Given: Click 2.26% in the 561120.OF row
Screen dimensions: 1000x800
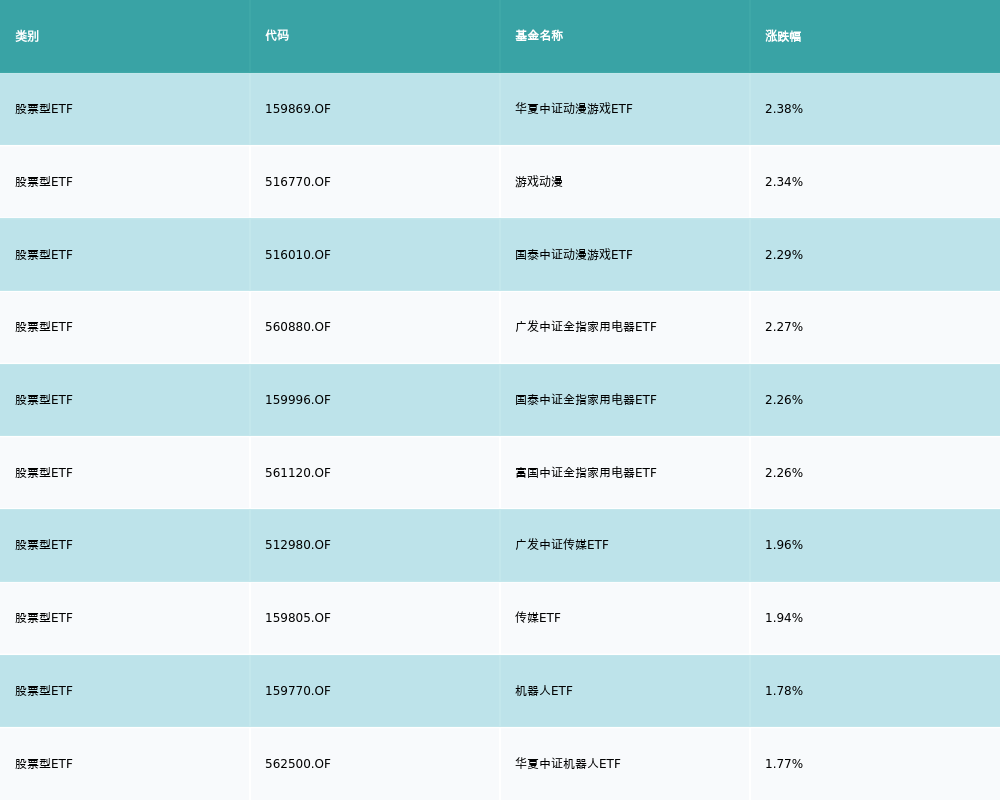Looking at the screenshot, I should coord(784,473).
